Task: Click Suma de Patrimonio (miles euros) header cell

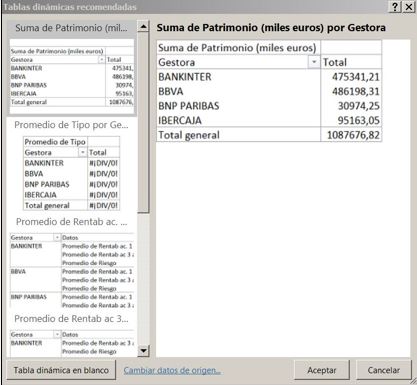Action: [x=238, y=48]
